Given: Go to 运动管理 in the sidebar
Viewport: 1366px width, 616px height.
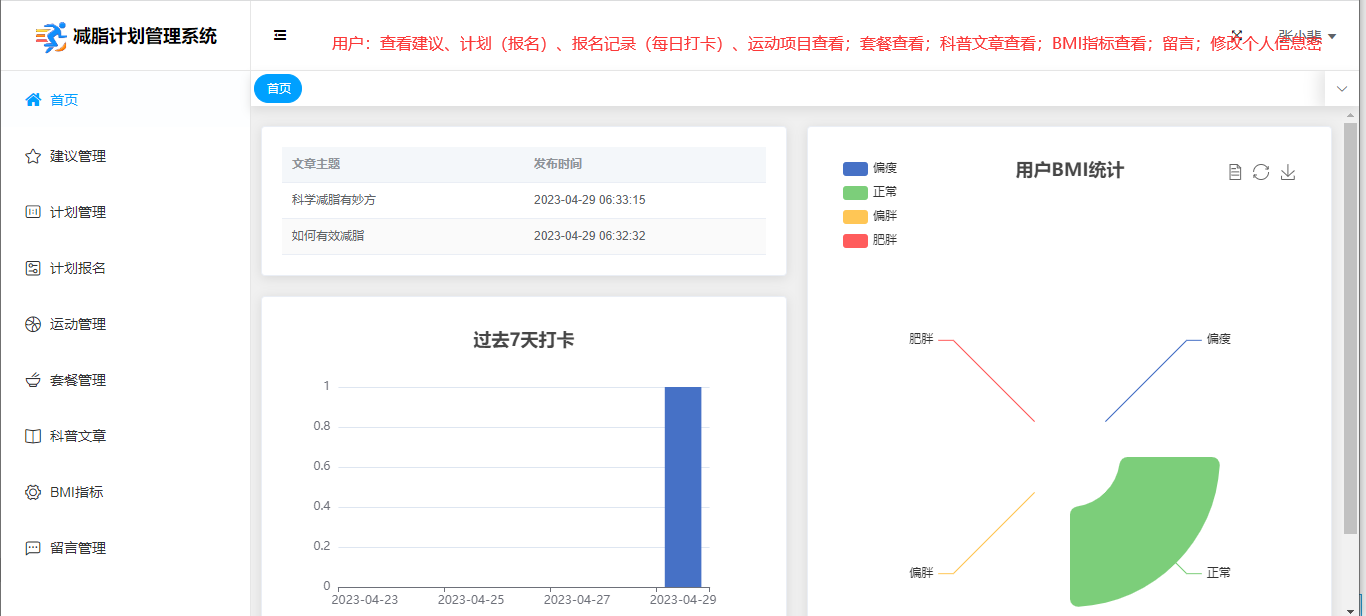Looking at the screenshot, I should pyautogui.click(x=78, y=324).
